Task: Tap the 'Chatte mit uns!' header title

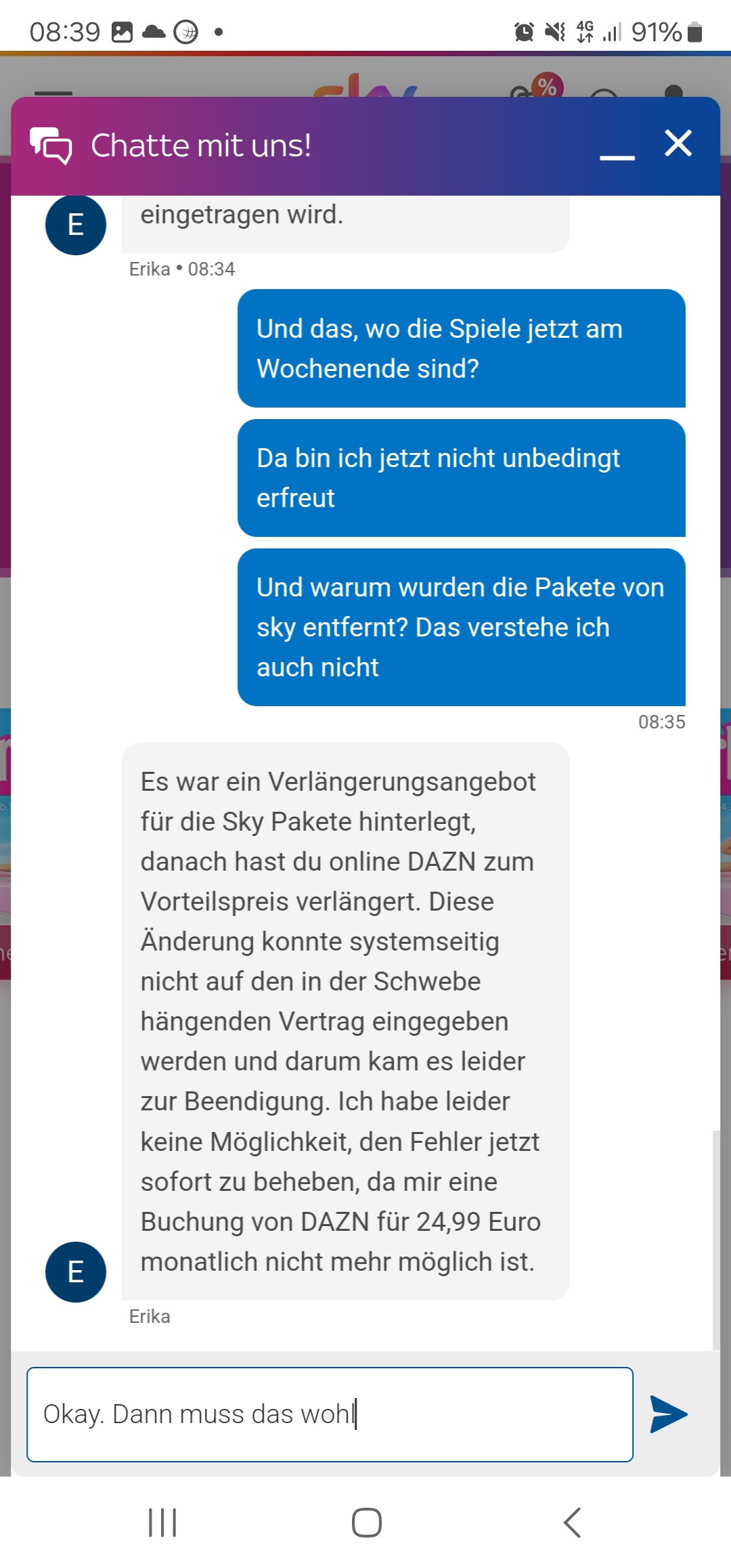Action: [x=201, y=146]
